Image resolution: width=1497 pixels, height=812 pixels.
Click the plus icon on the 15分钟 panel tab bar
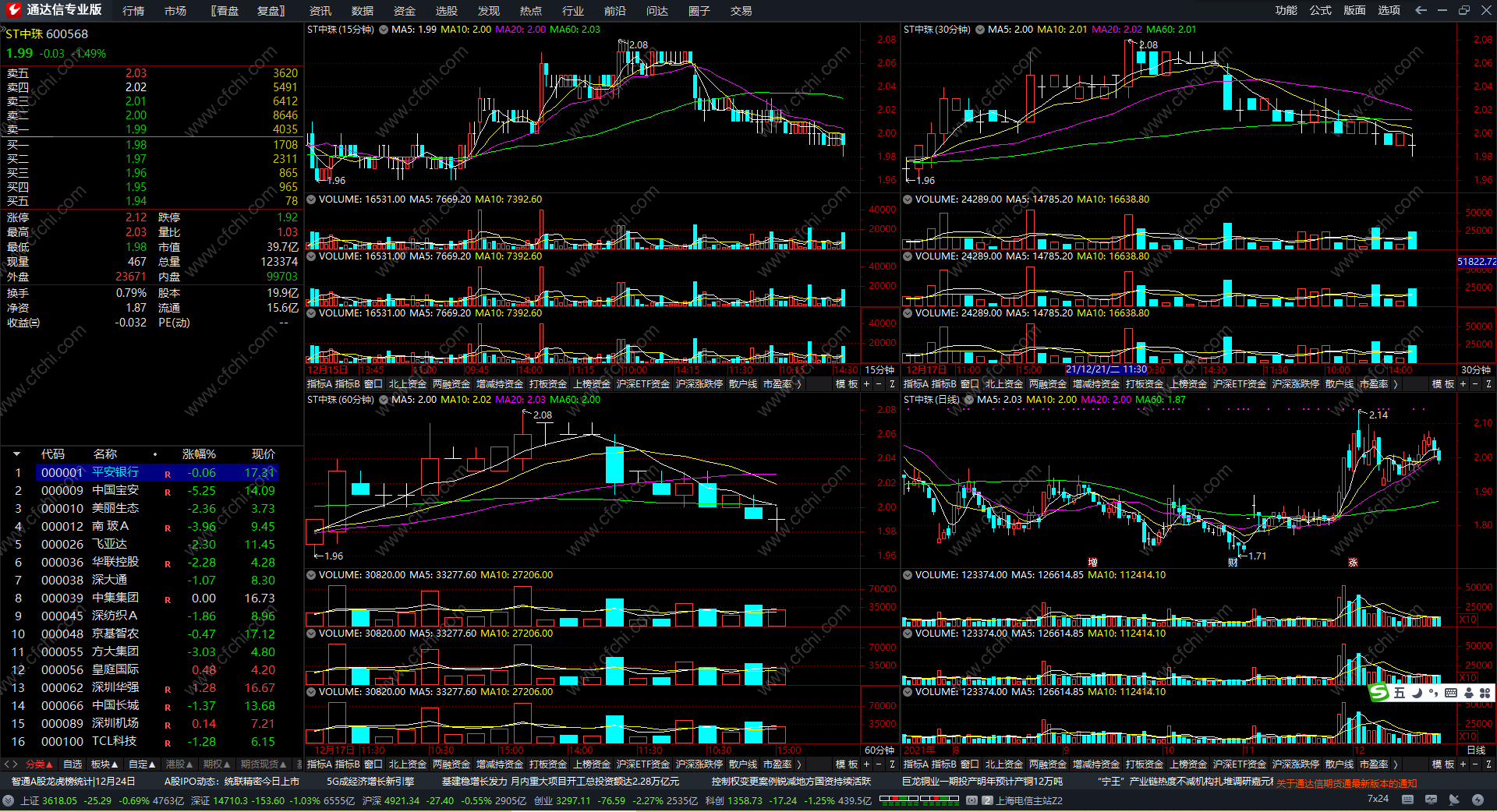pos(866,384)
